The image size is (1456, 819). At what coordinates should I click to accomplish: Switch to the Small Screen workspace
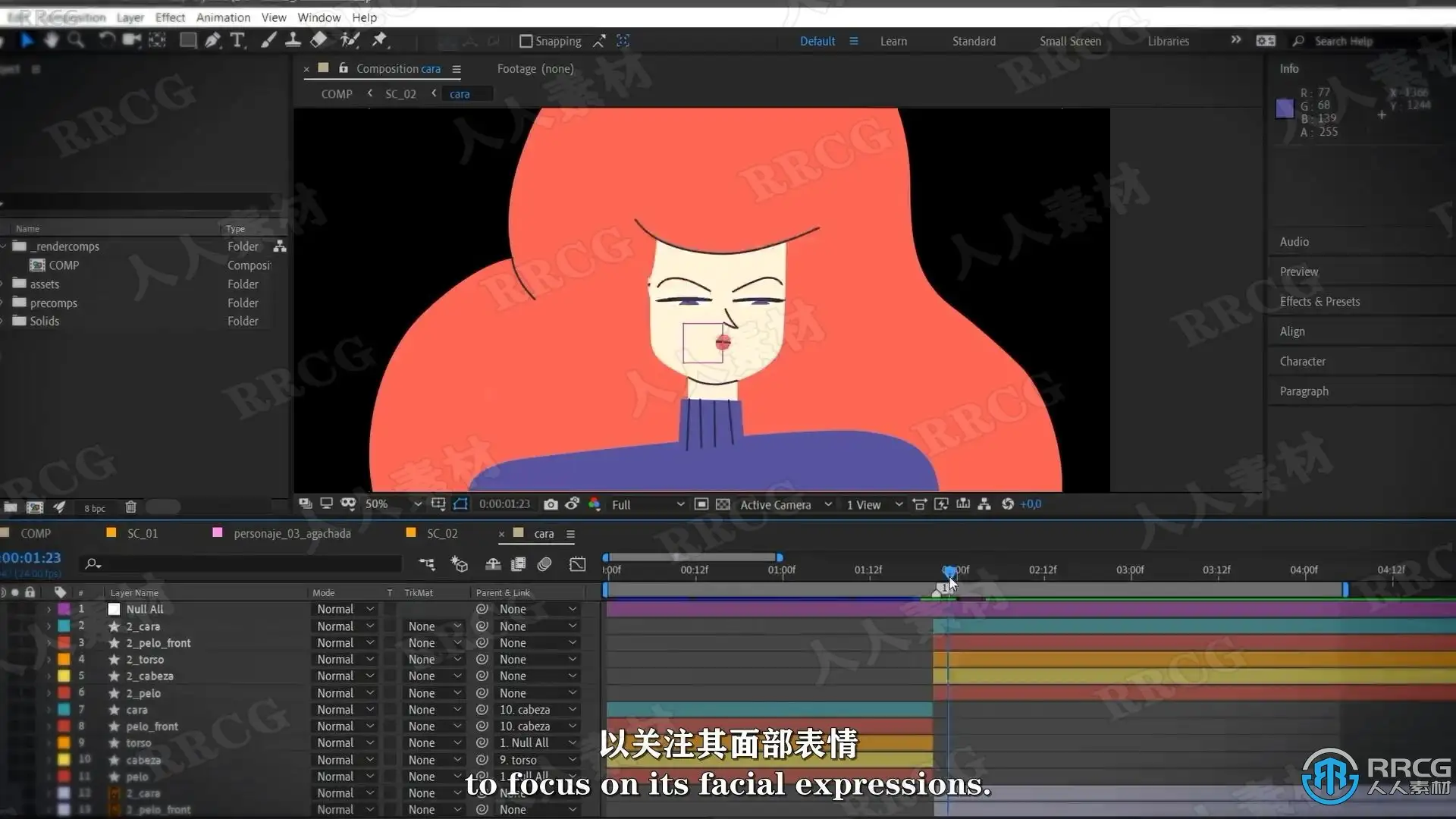(x=1070, y=41)
